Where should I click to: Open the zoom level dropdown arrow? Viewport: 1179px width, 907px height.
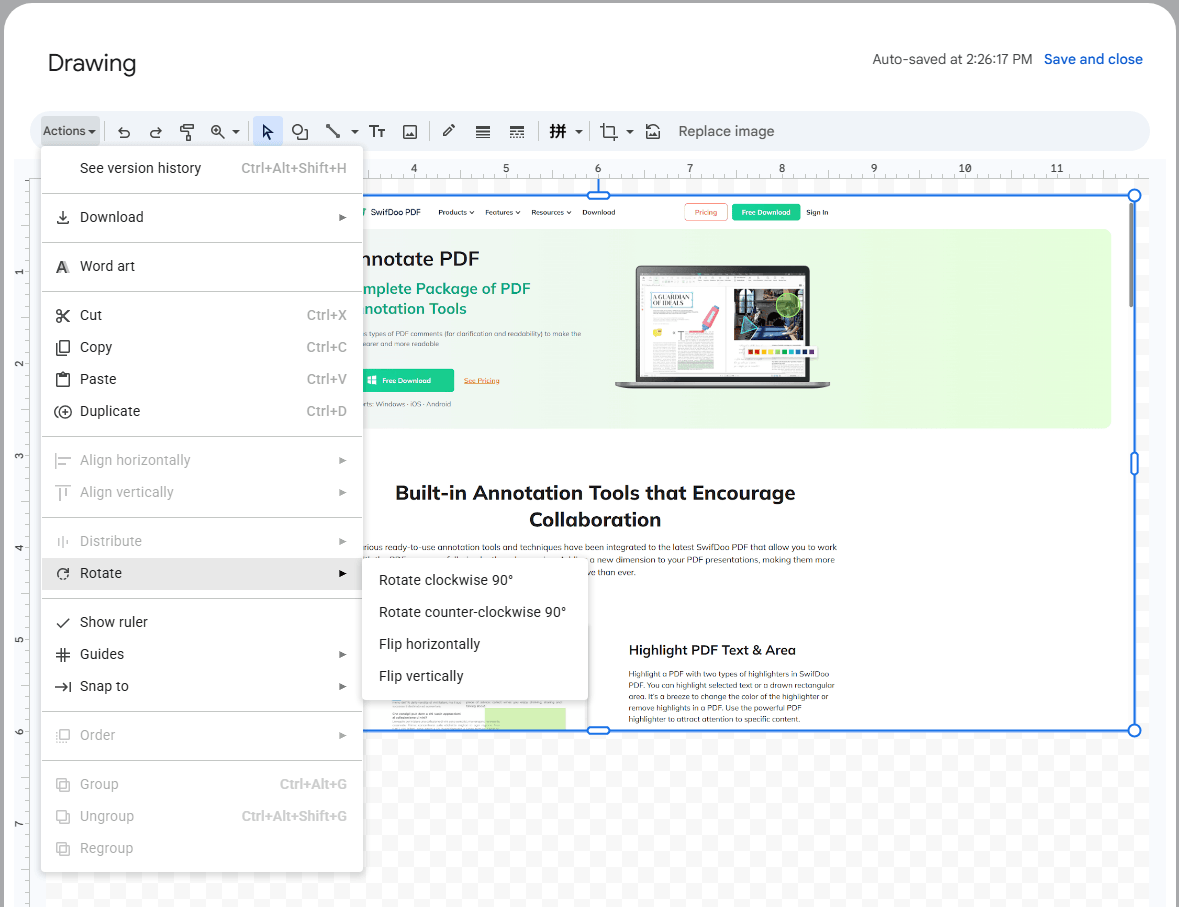[236, 132]
